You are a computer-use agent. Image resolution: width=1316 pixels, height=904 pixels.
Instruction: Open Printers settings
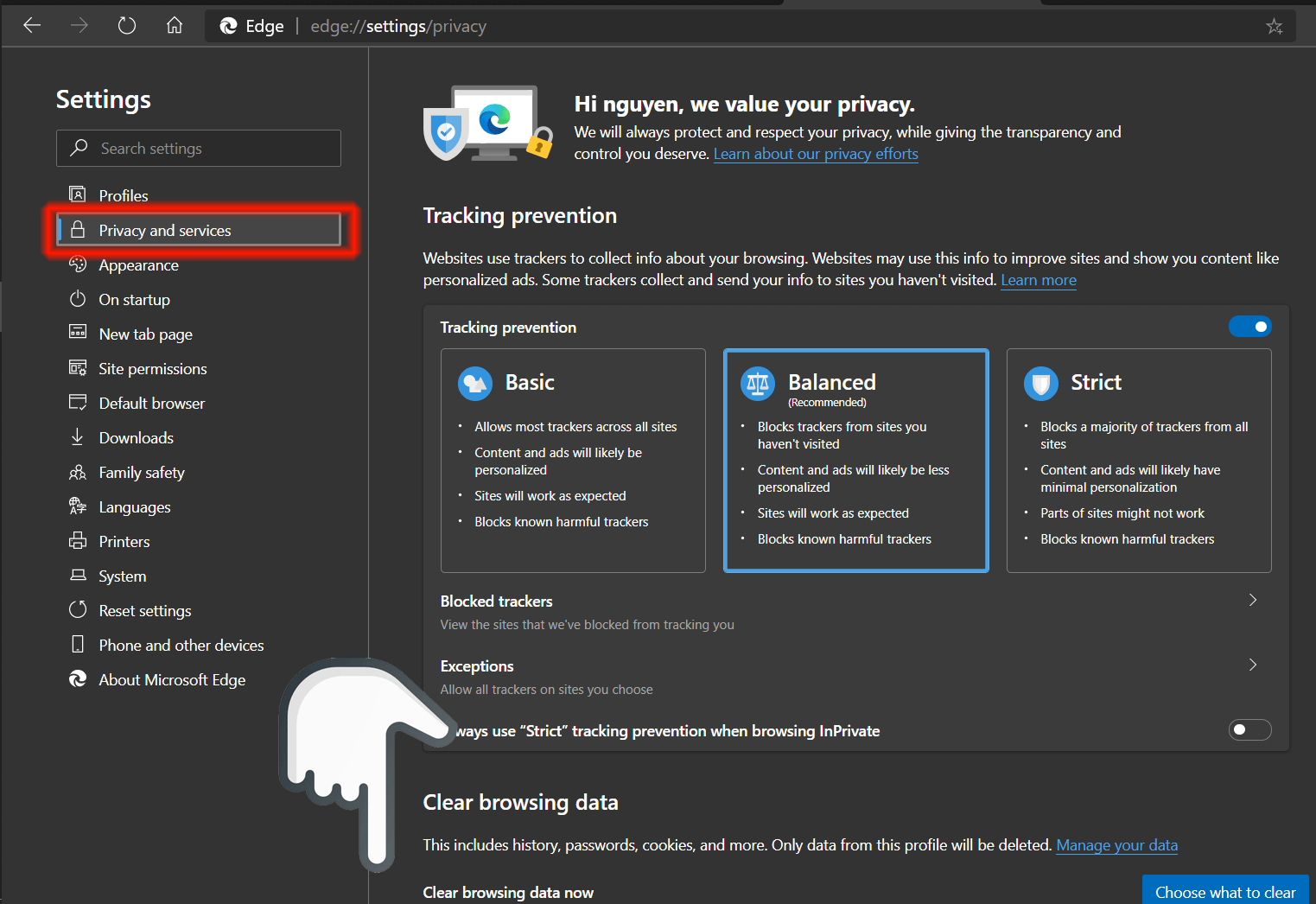point(199,541)
